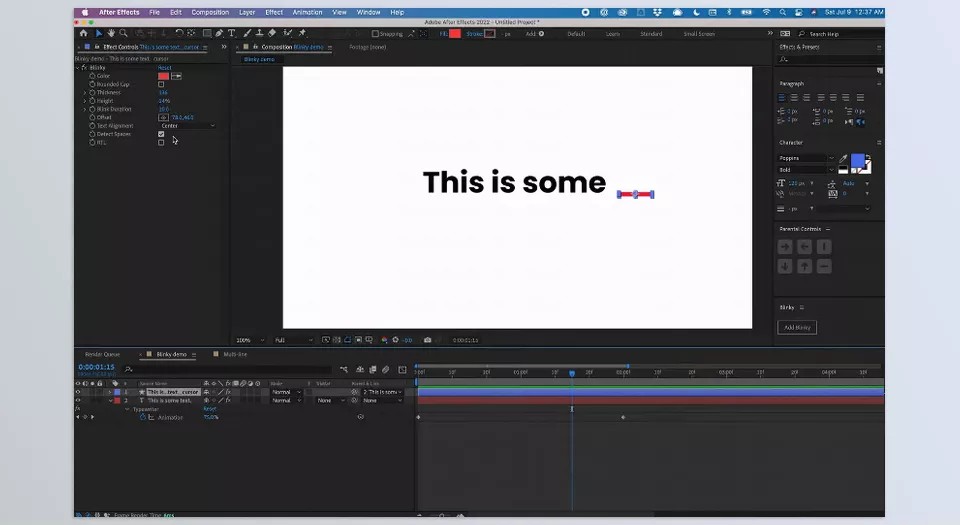Click Reset for the Typewriter effect
The width and height of the screenshot is (960, 525).
(210, 409)
